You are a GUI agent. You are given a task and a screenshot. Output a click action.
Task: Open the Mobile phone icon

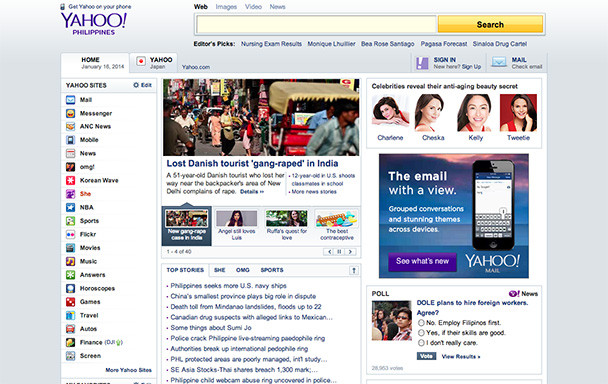click(x=70, y=140)
